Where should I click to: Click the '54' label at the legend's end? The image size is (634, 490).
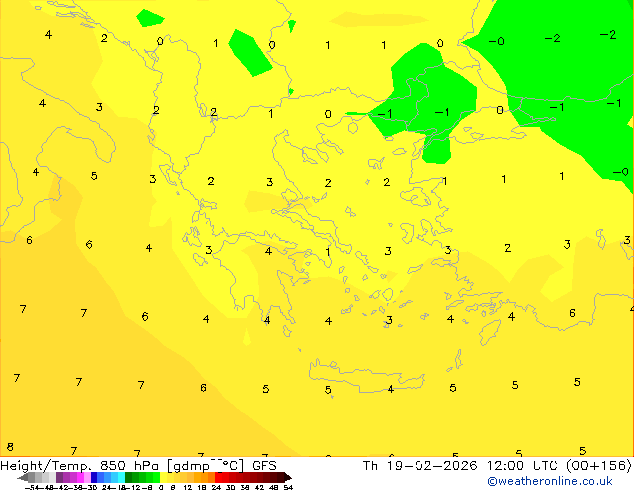(x=288, y=487)
